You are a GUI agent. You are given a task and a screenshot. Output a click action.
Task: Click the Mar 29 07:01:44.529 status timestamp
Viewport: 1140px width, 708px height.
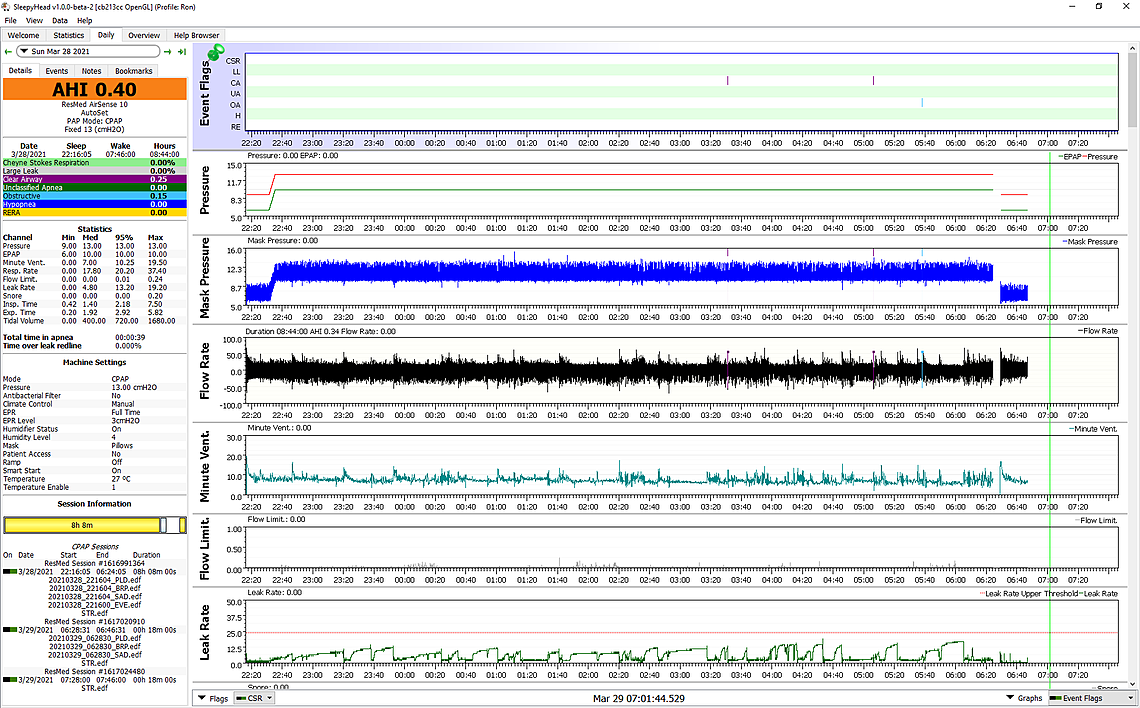coord(639,699)
